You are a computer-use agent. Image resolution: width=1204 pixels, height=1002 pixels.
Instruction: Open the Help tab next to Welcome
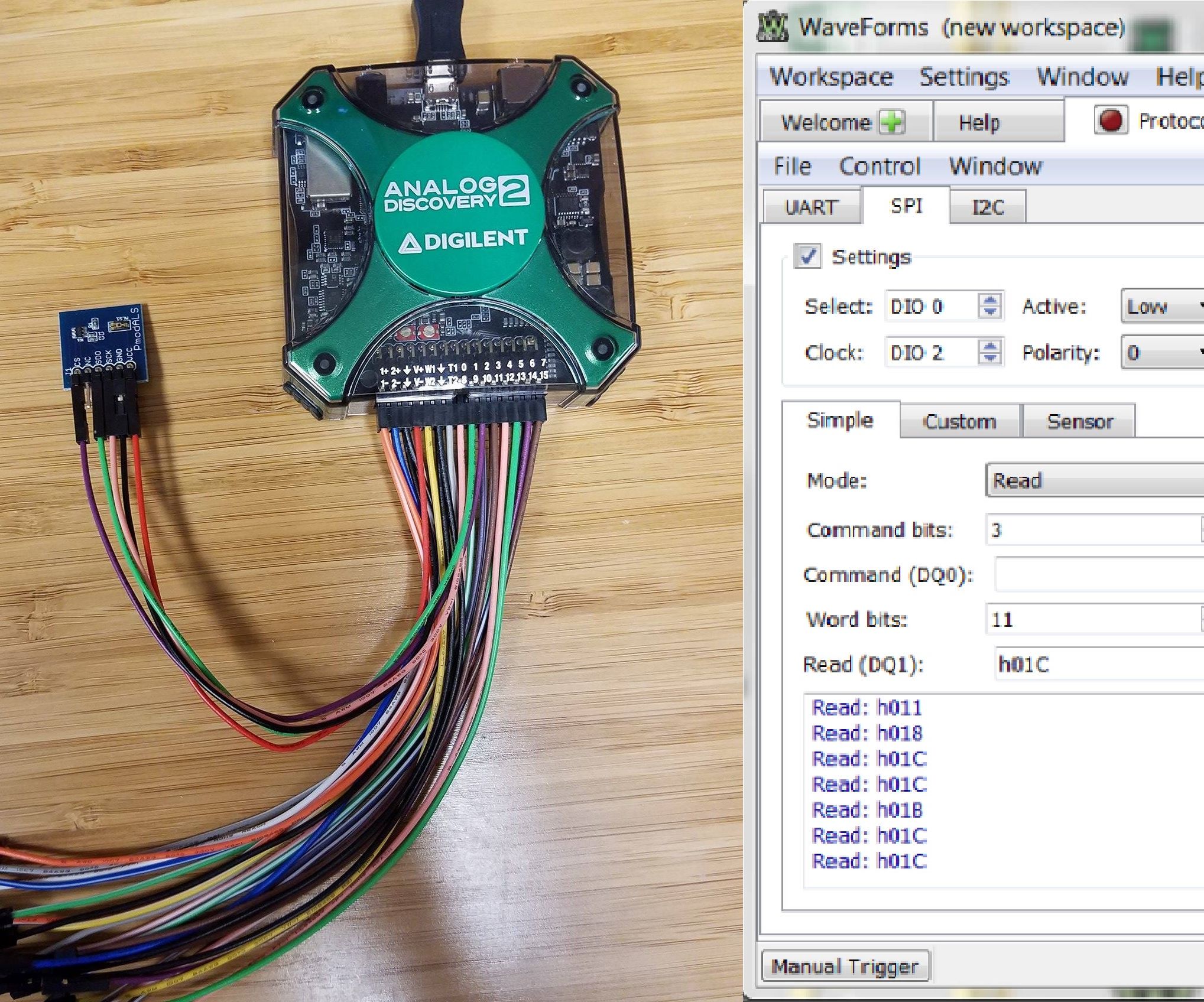click(x=998, y=122)
